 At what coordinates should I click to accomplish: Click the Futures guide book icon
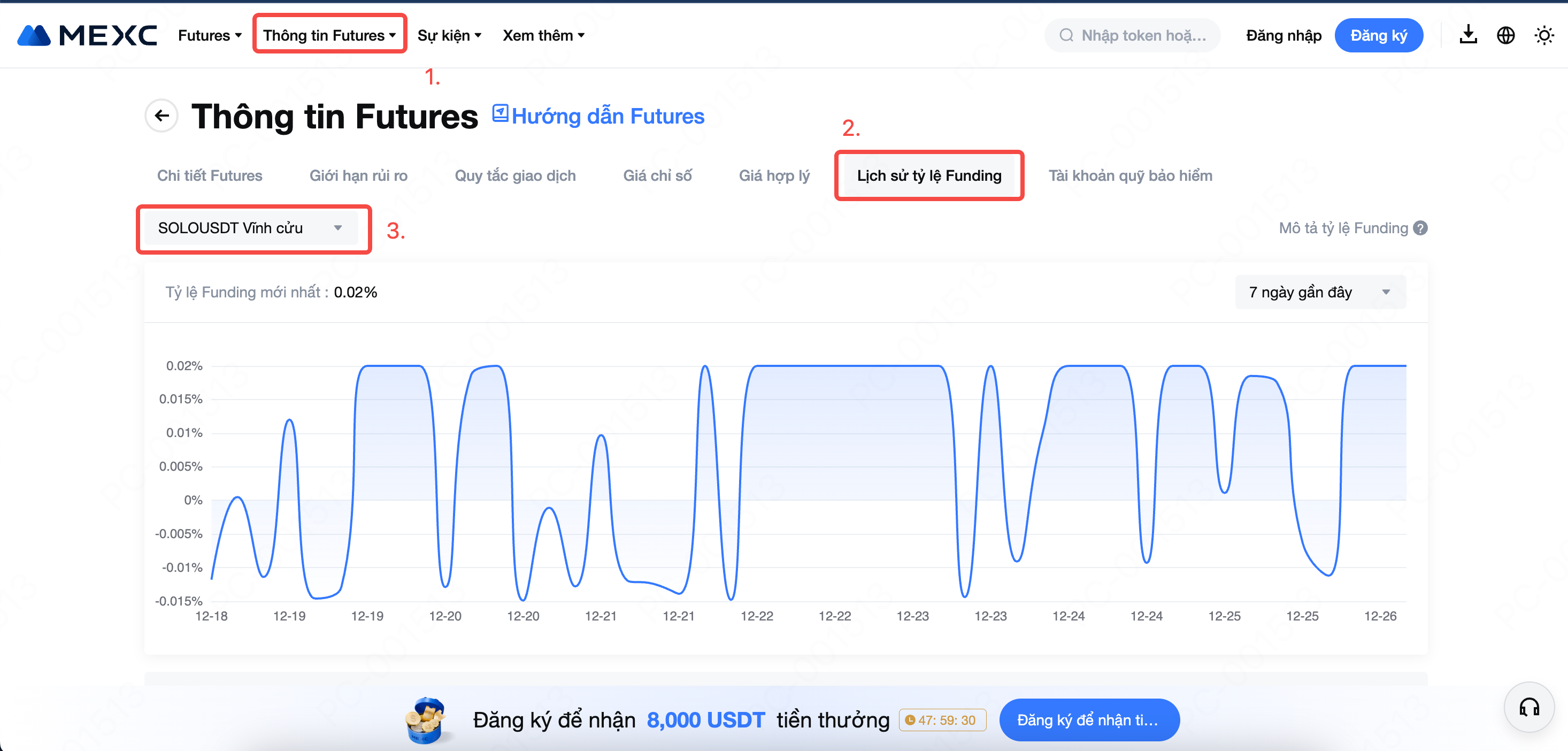click(x=499, y=113)
